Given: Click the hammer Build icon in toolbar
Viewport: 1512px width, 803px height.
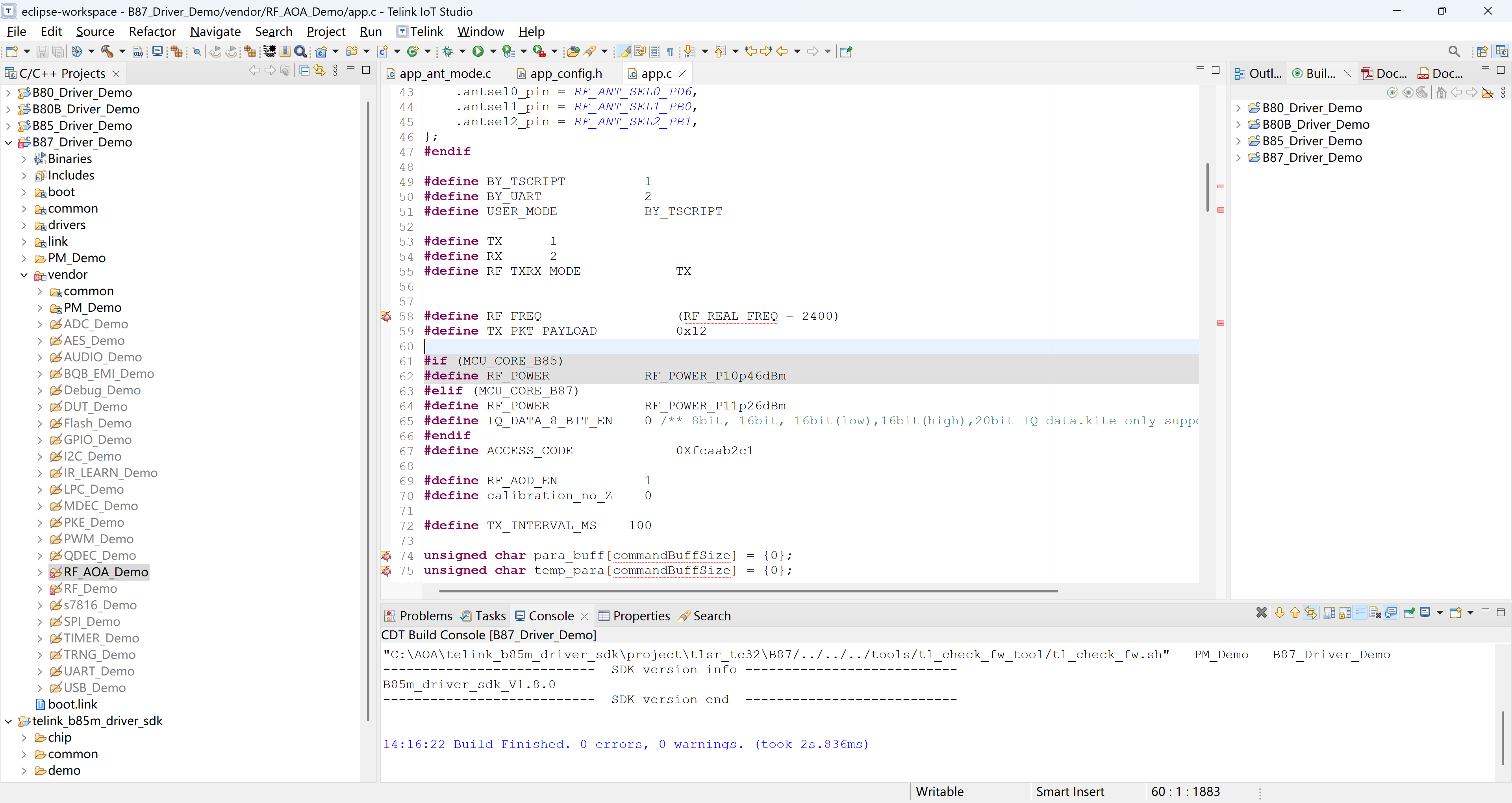Looking at the screenshot, I should point(106,52).
